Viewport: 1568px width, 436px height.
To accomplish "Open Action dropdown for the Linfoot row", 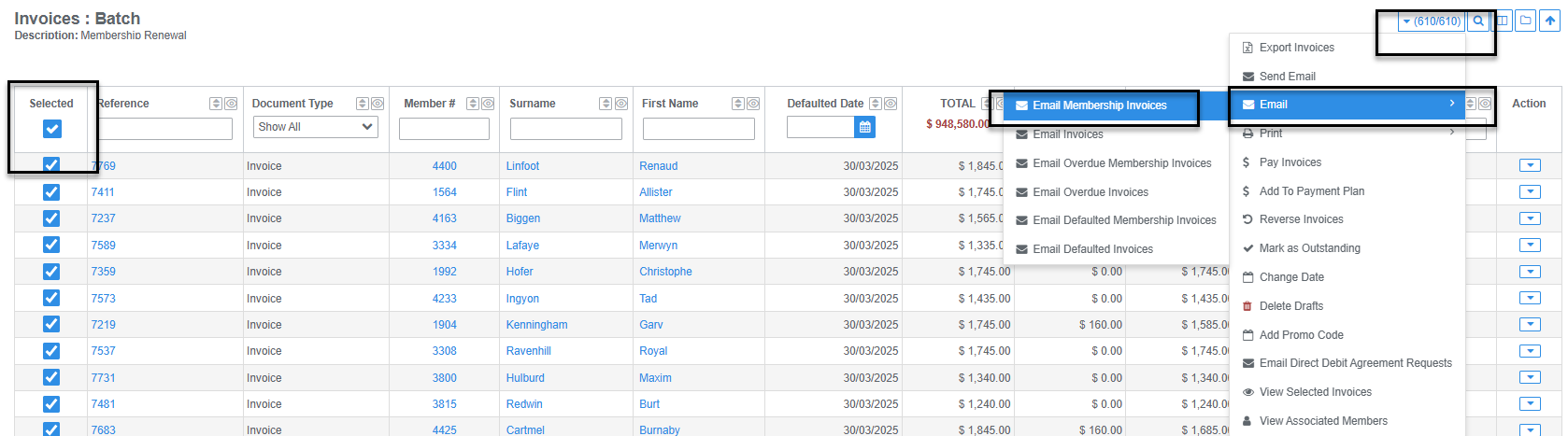I will [x=1530, y=166].
